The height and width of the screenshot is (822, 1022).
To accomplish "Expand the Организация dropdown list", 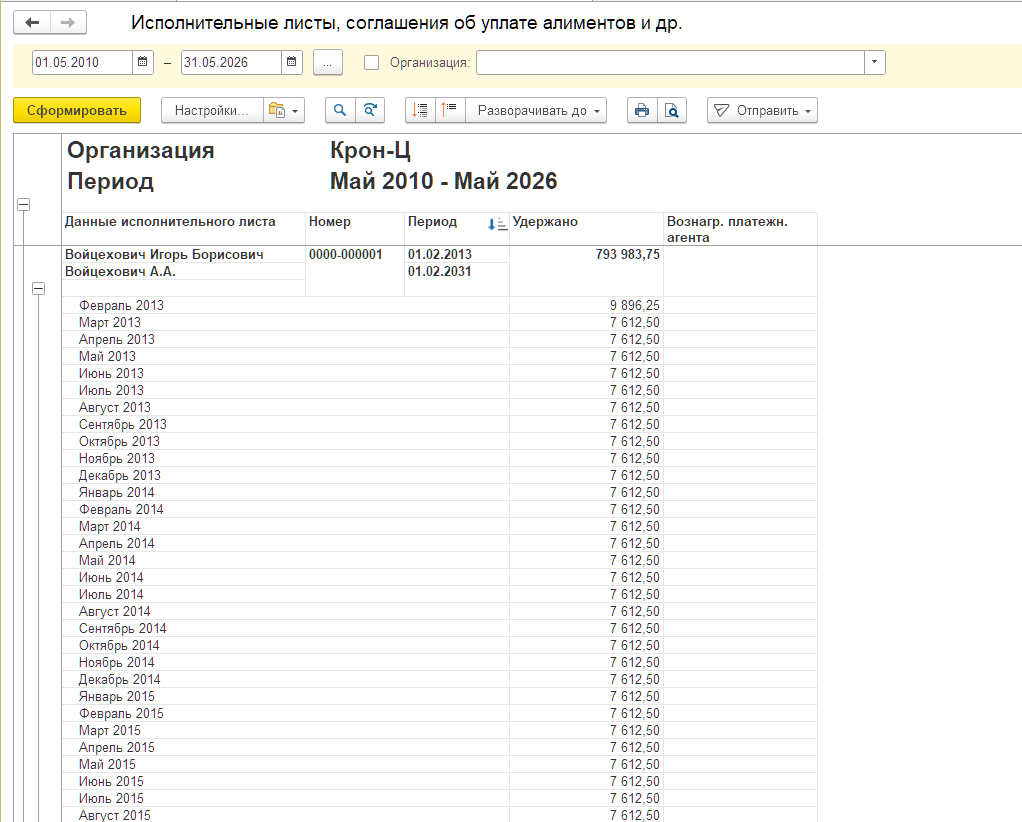I will pyautogui.click(x=875, y=63).
